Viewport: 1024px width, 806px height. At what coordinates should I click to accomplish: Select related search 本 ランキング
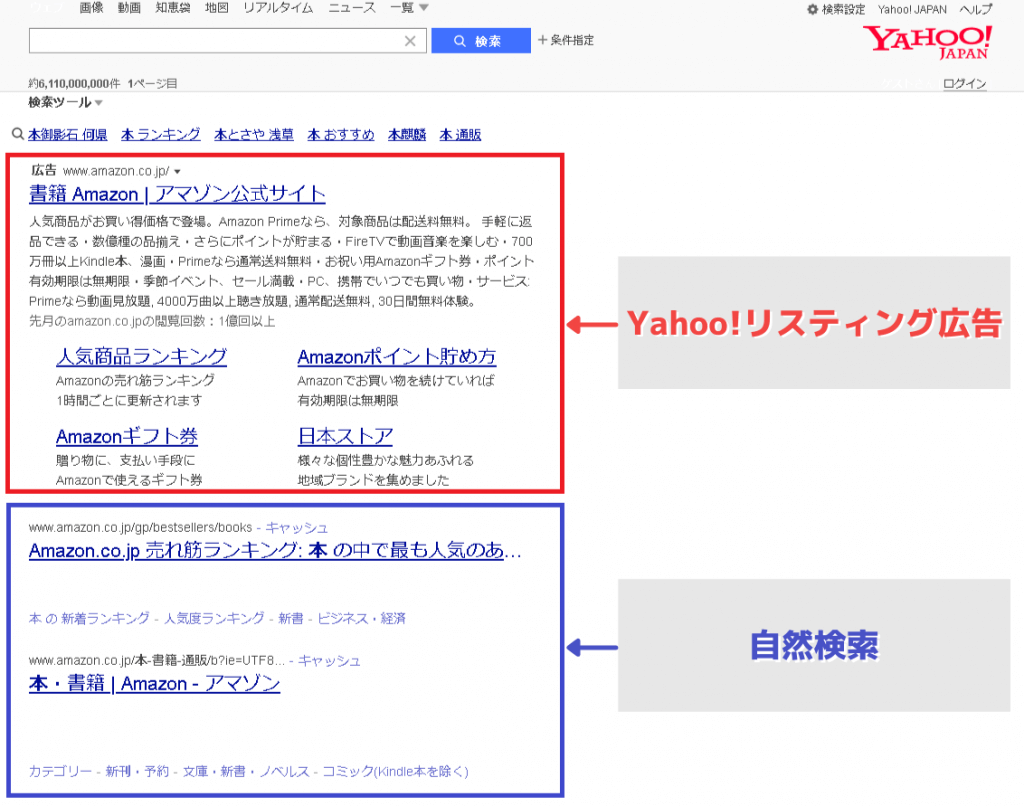pyautogui.click(x=161, y=135)
